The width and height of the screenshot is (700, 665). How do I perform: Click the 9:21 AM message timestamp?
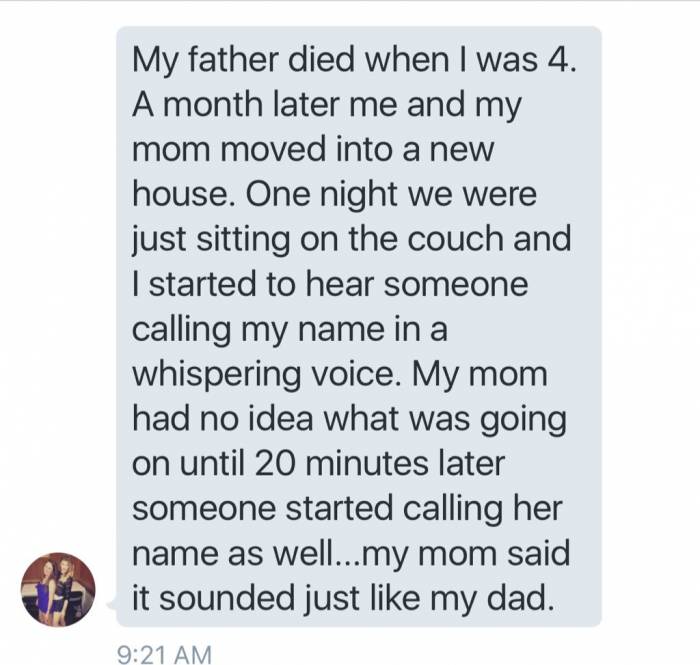[164, 655]
